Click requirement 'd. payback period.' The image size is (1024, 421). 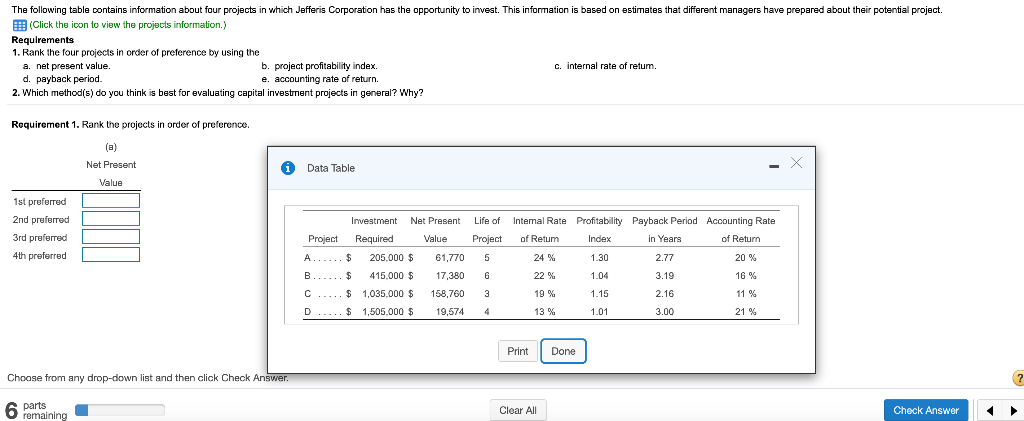(61, 79)
